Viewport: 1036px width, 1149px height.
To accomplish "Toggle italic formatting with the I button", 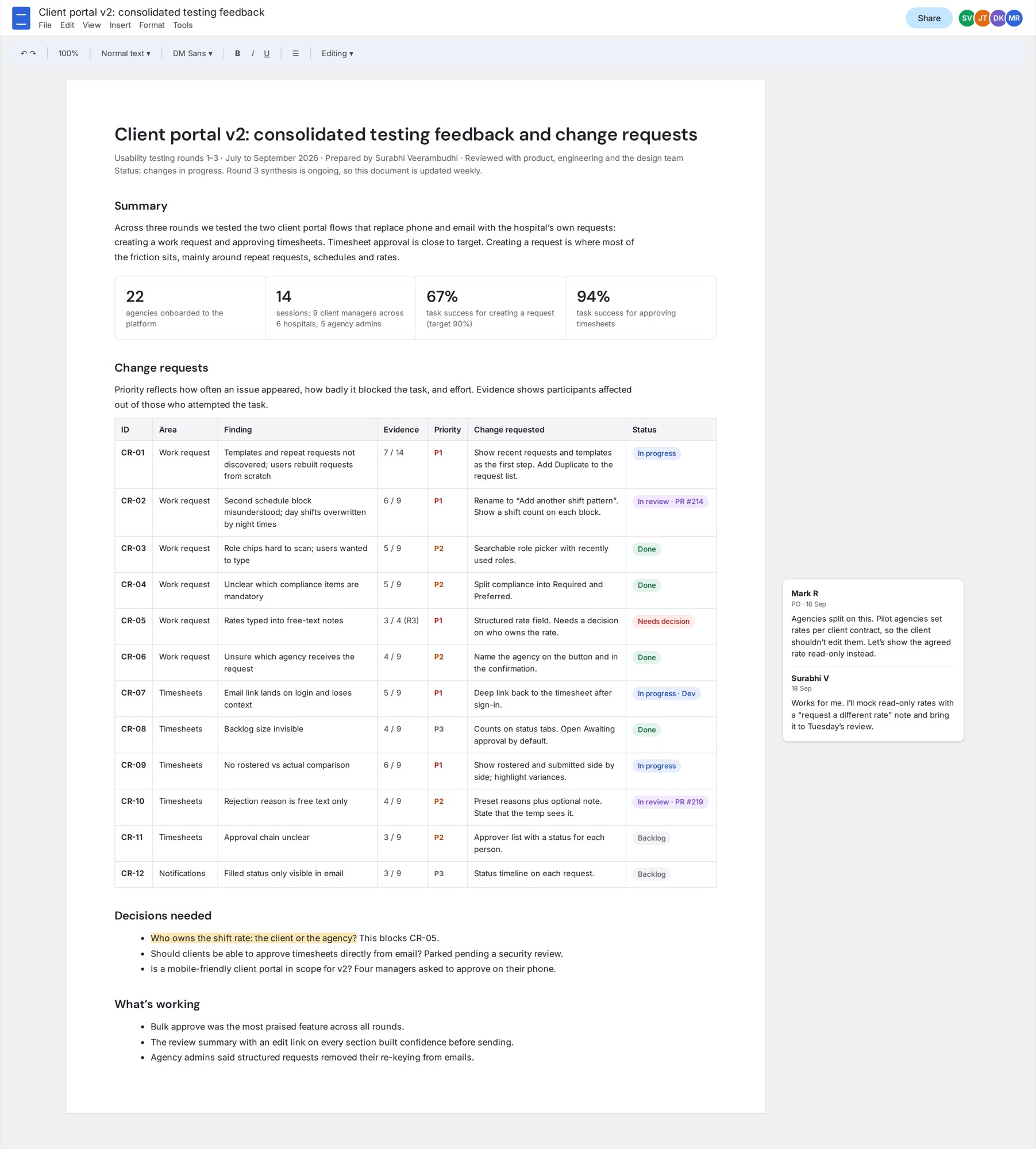I will click(x=253, y=53).
